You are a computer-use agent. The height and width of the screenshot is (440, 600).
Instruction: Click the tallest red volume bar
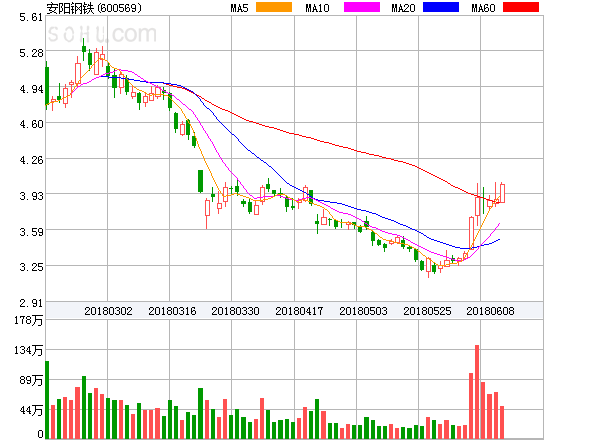pos(477,392)
